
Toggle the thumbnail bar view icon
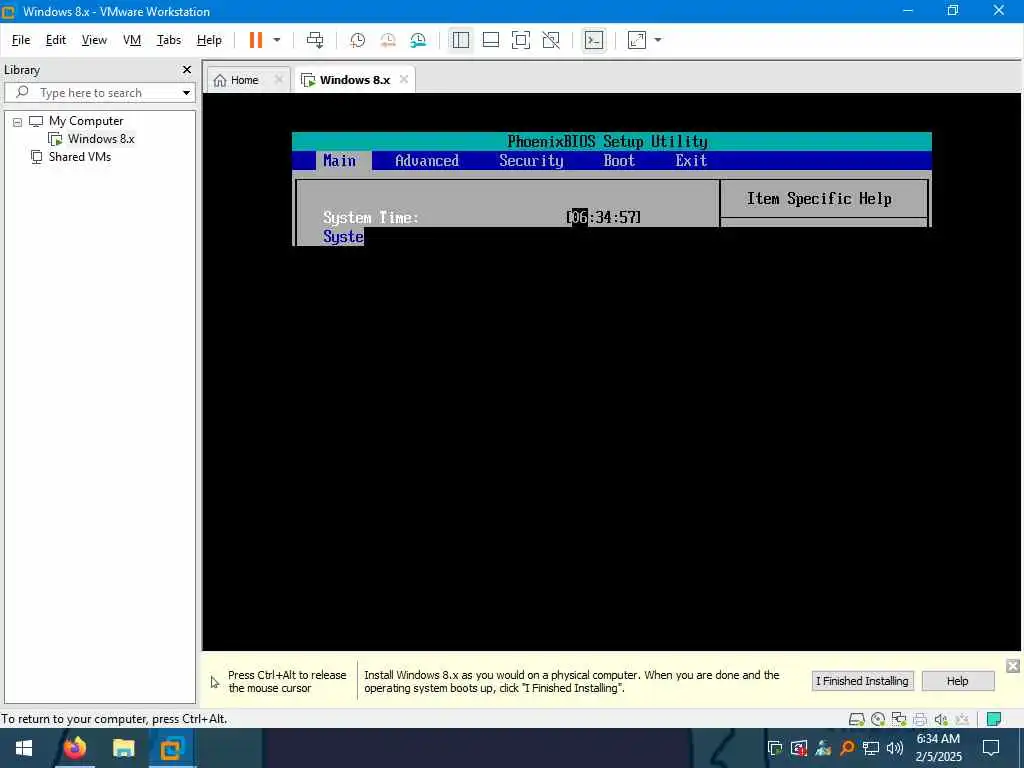click(490, 40)
